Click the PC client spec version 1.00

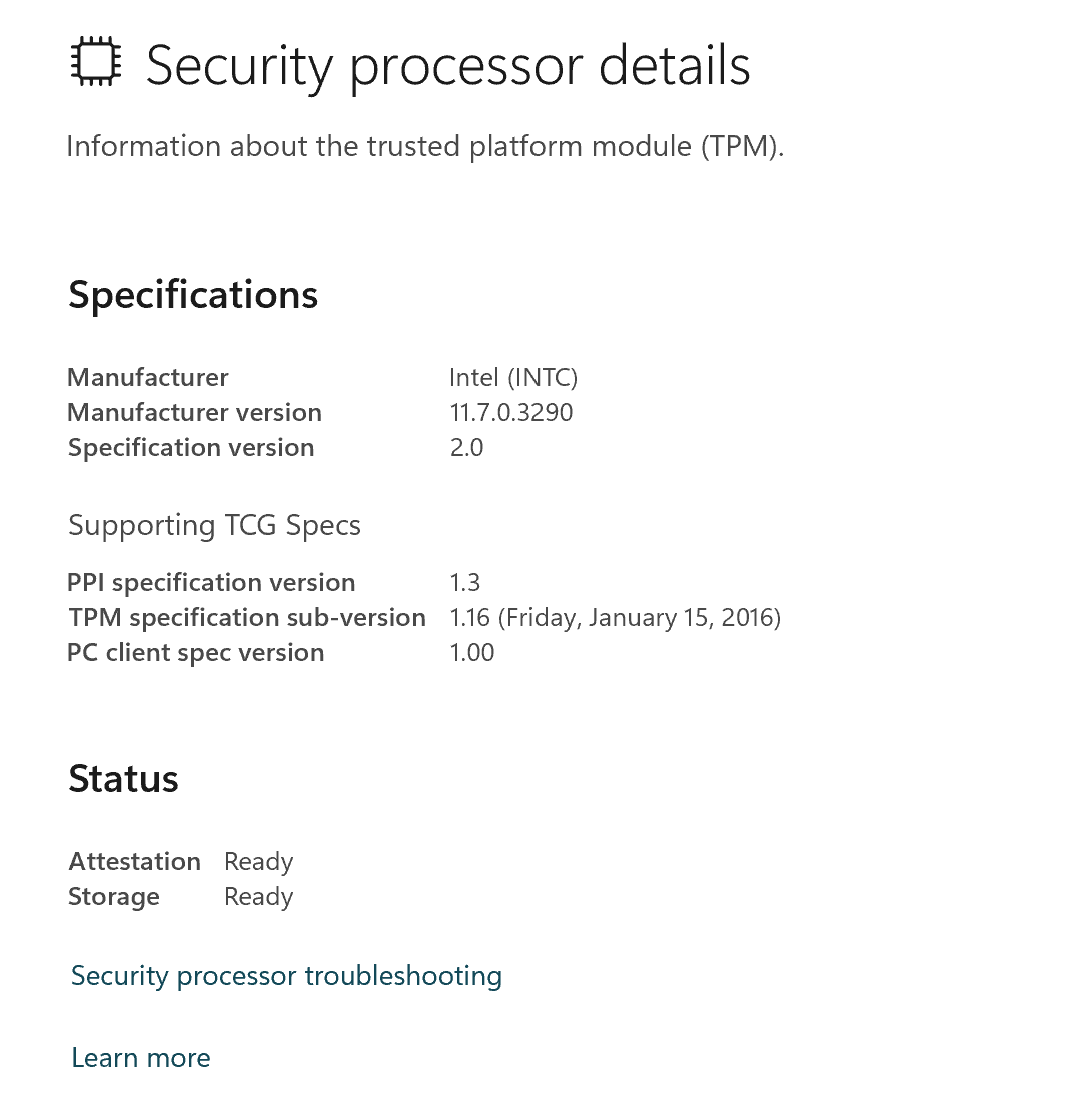(472, 652)
